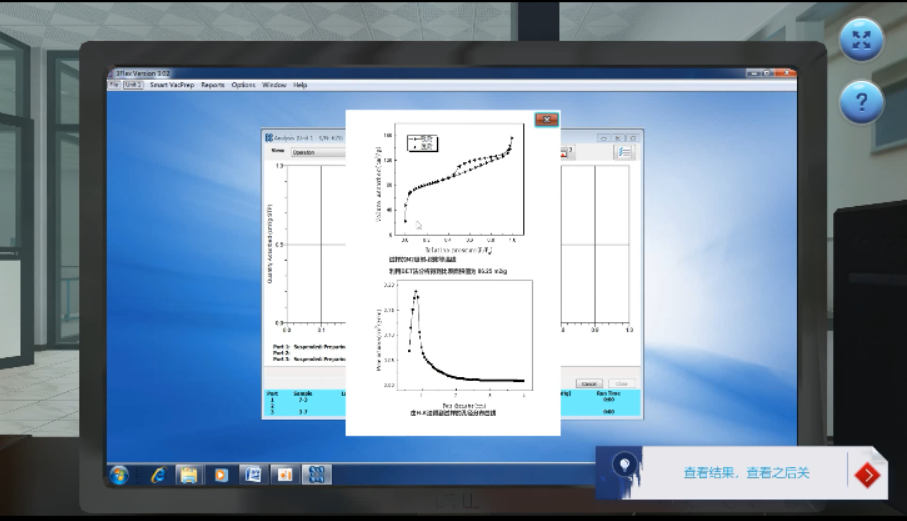Close the results graph popup

coord(546,120)
